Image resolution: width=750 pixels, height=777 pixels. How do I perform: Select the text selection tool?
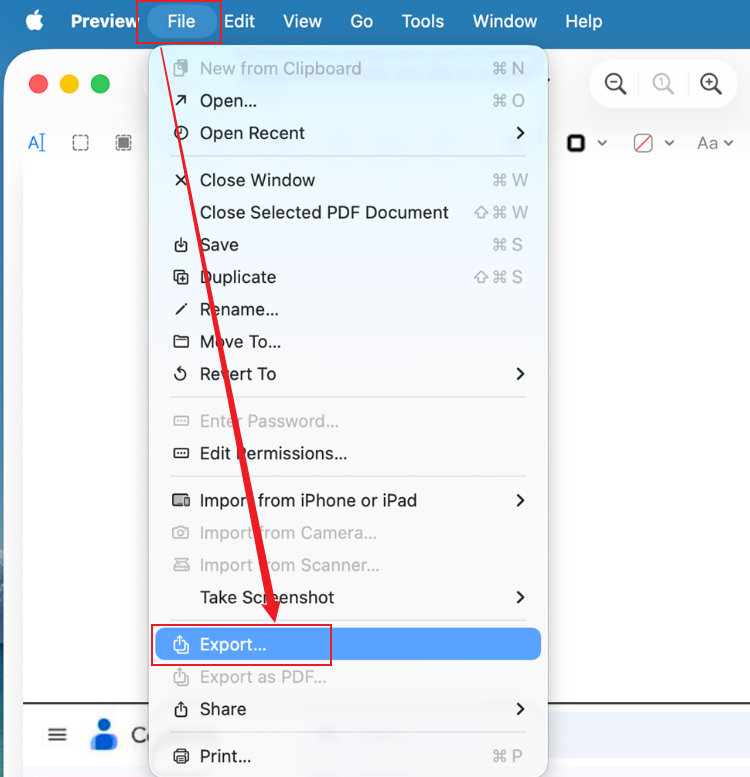(x=37, y=143)
